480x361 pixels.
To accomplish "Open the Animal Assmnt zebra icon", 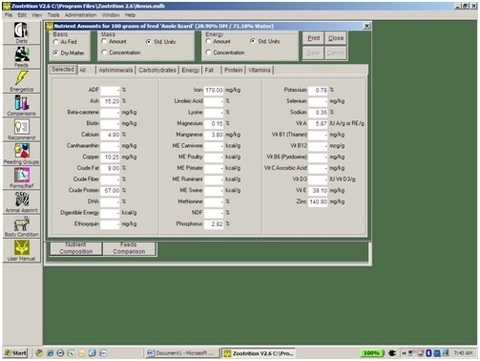I will pyautogui.click(x=21, y=202).
